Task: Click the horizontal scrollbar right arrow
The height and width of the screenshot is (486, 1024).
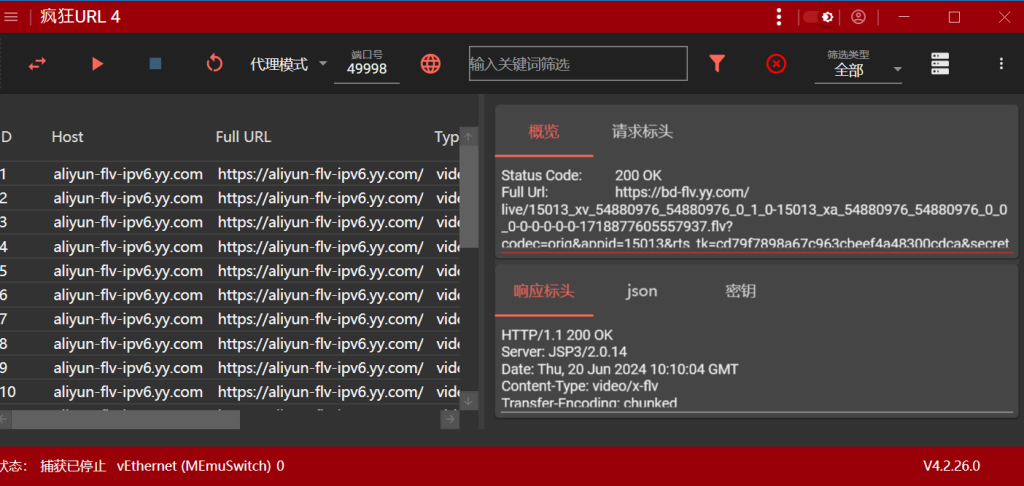Action: (449, 419)
